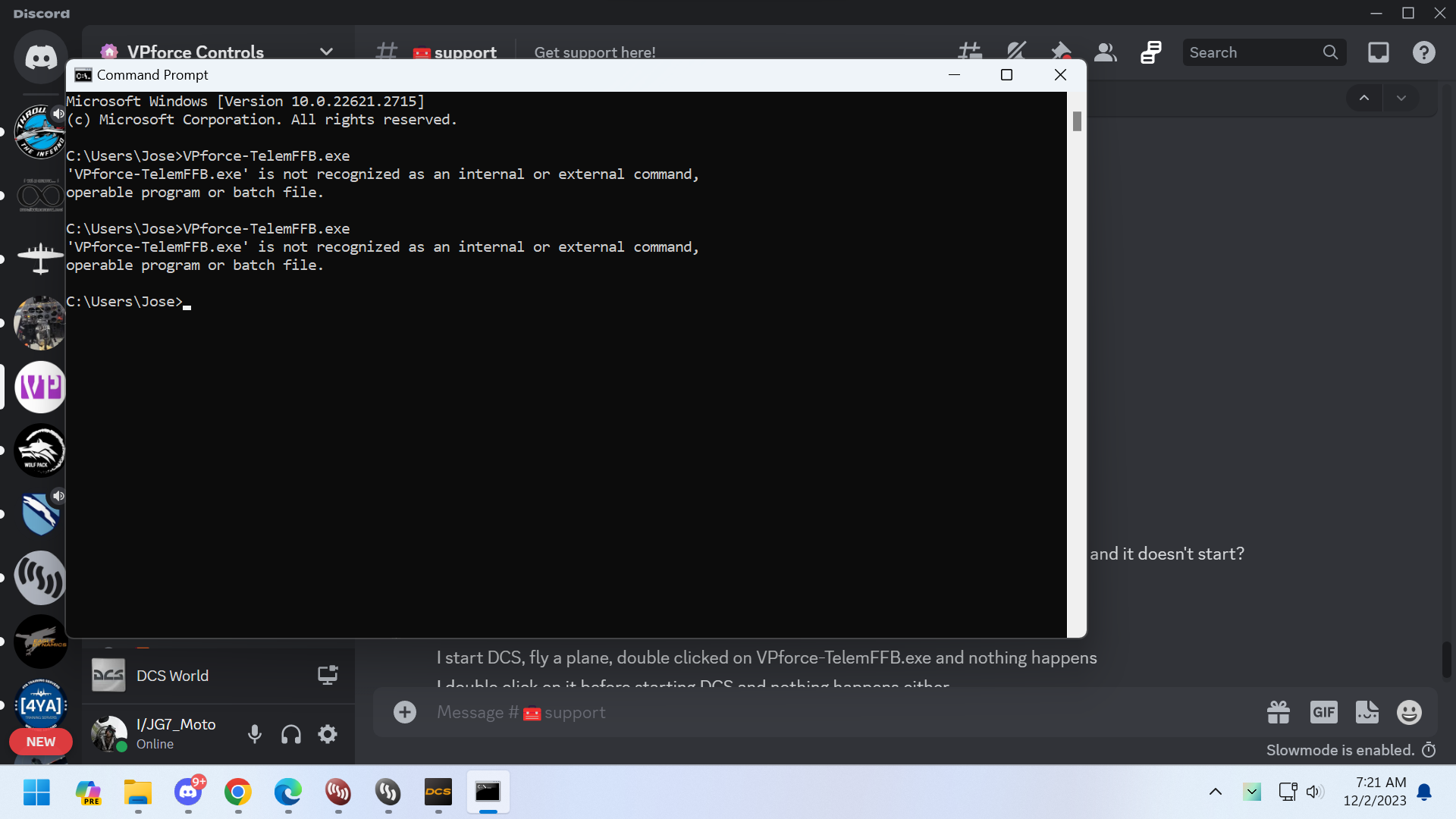Open gift Nitro icon in message bar
This screenshot has width=1456, height=819.
[1279, 712]
